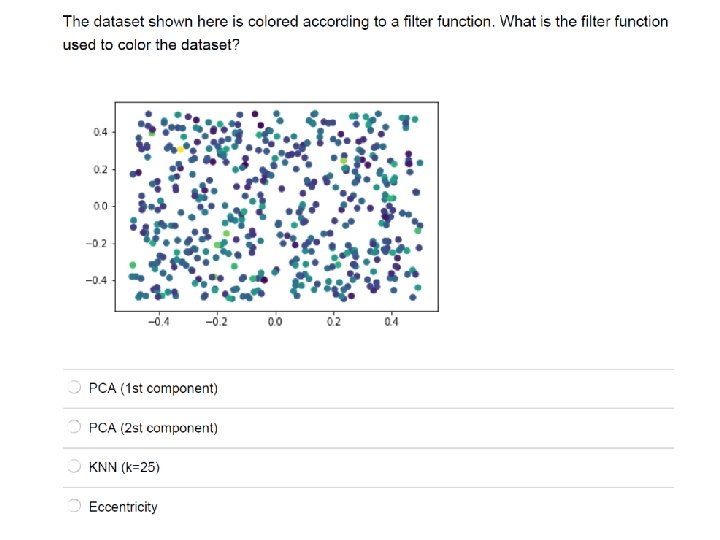Click the 0.4 tick label on the x-axis
Screen dimensions: 720x540
click(x=391, y=322)
